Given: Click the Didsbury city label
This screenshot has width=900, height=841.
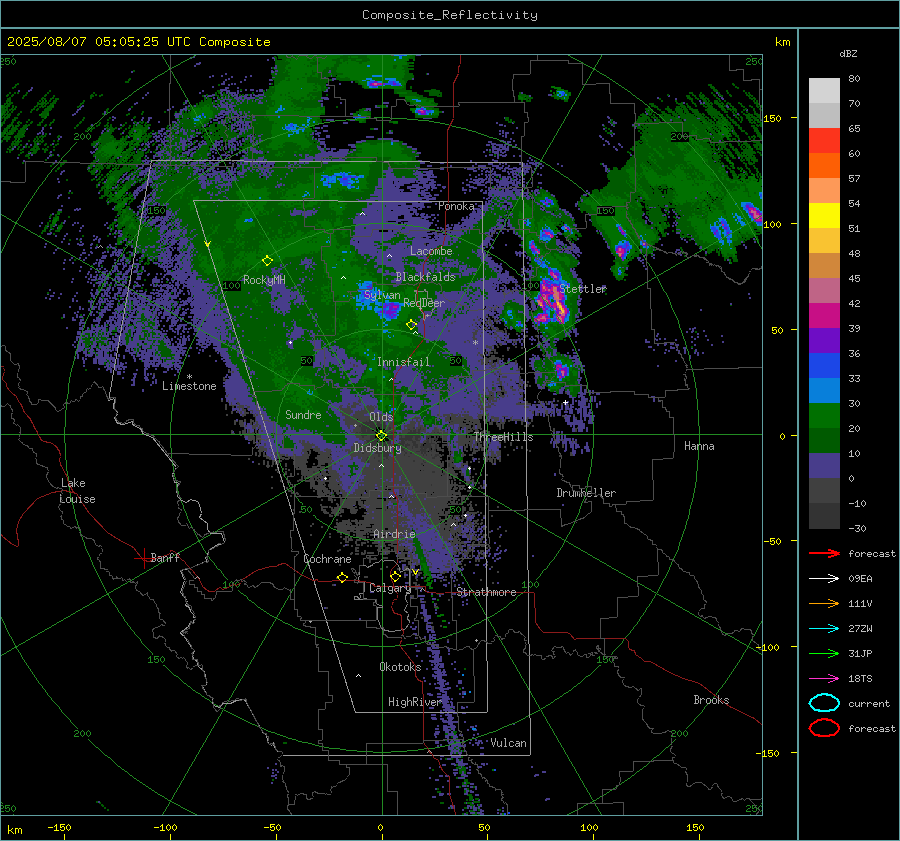Looking at the screenshot, I should pos(378,448).
